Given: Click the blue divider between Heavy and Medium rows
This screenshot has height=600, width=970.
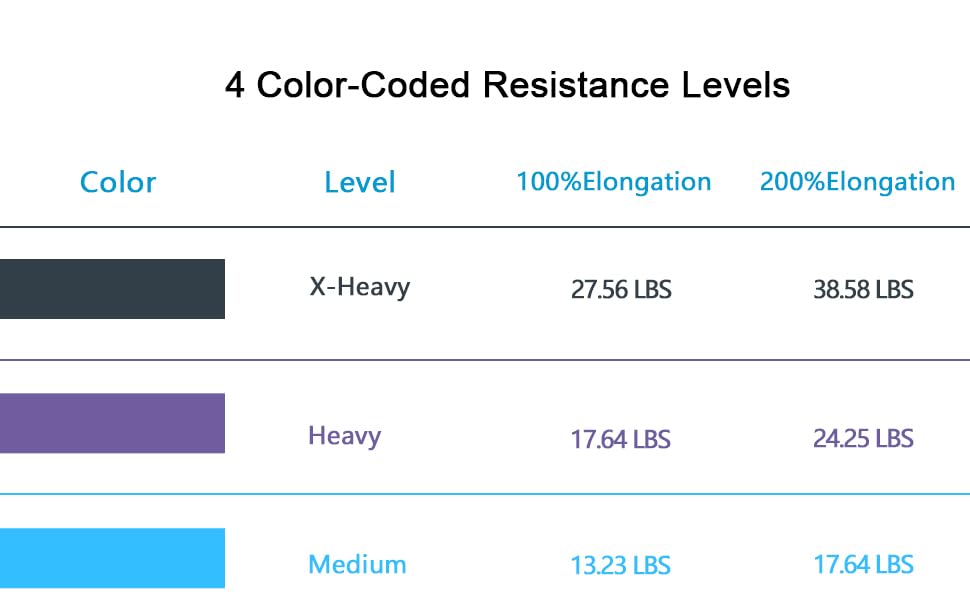Looking at the screenshot, I should 485,494.
